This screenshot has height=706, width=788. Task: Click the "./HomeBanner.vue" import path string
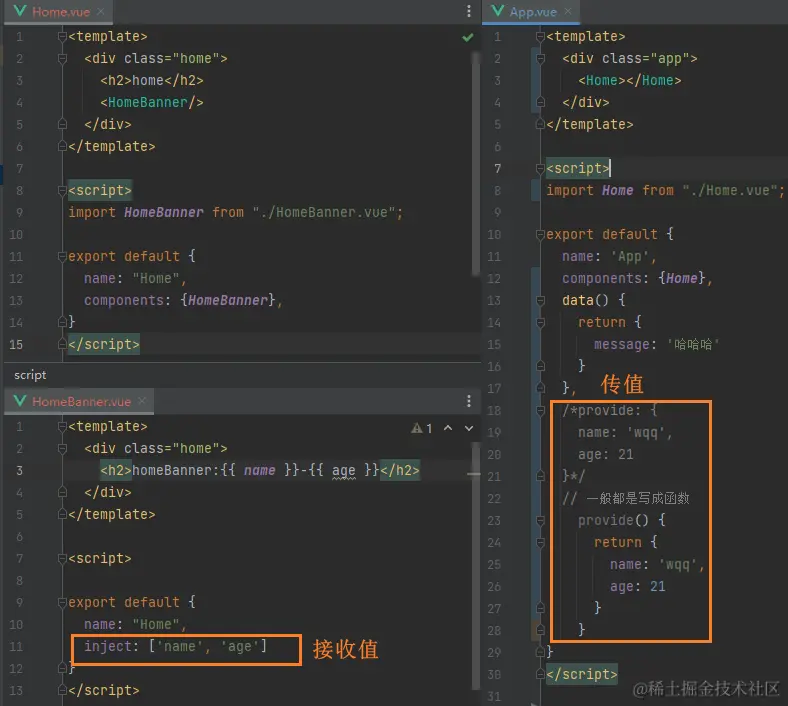[324, 213]
